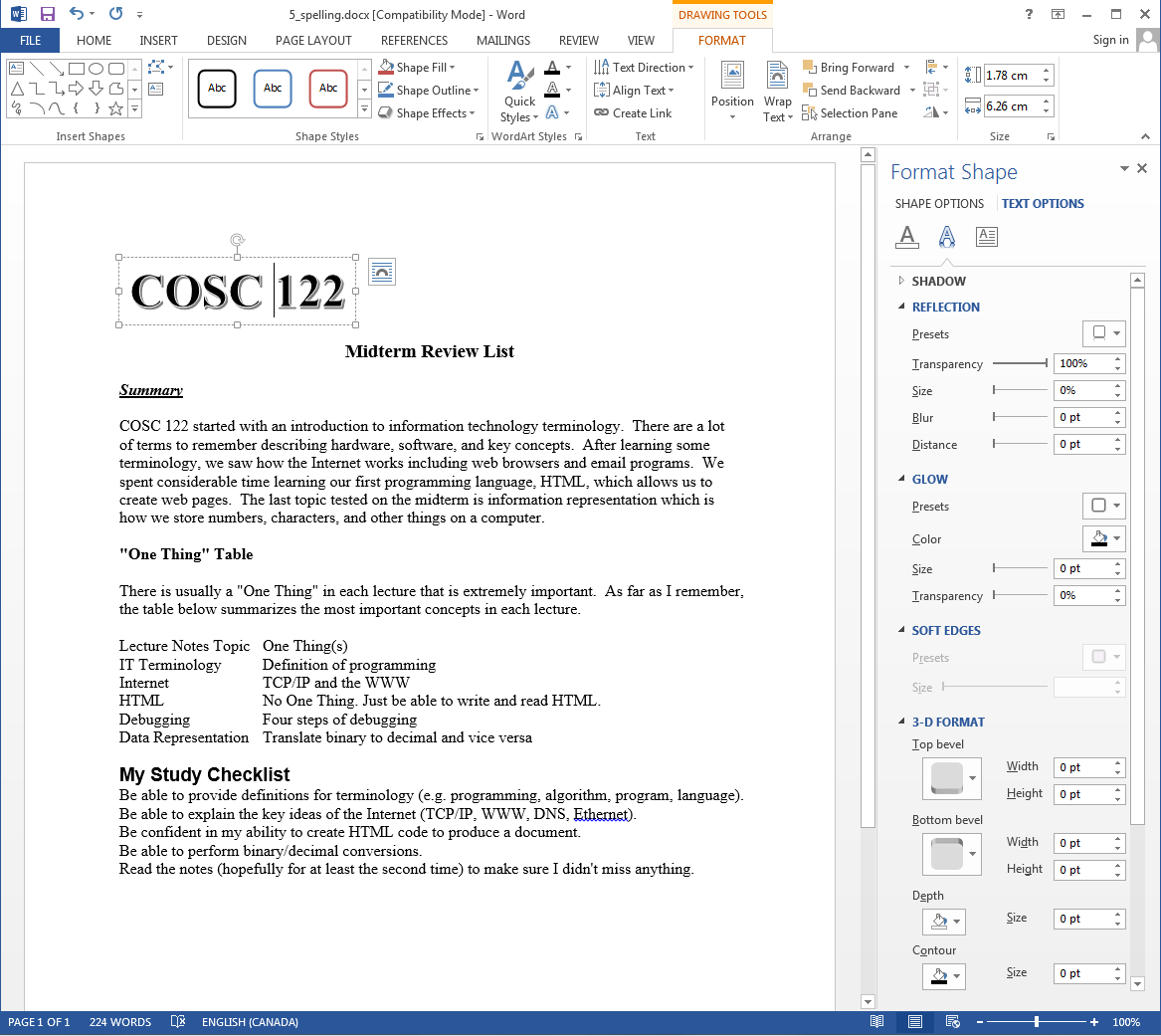Screen dimensions: 1161x1036
Task: Apply the black outline Abc shape style
Action: point(217,89)
